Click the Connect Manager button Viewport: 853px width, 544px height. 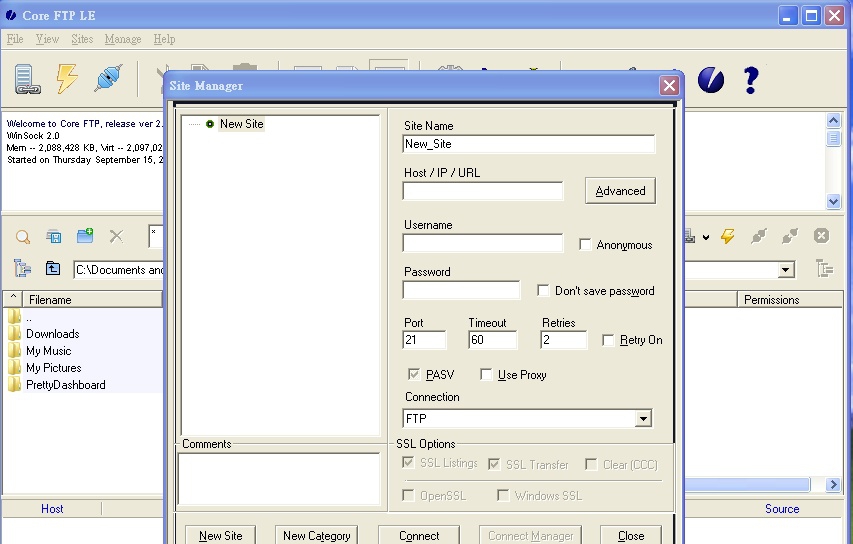[530, 535]
